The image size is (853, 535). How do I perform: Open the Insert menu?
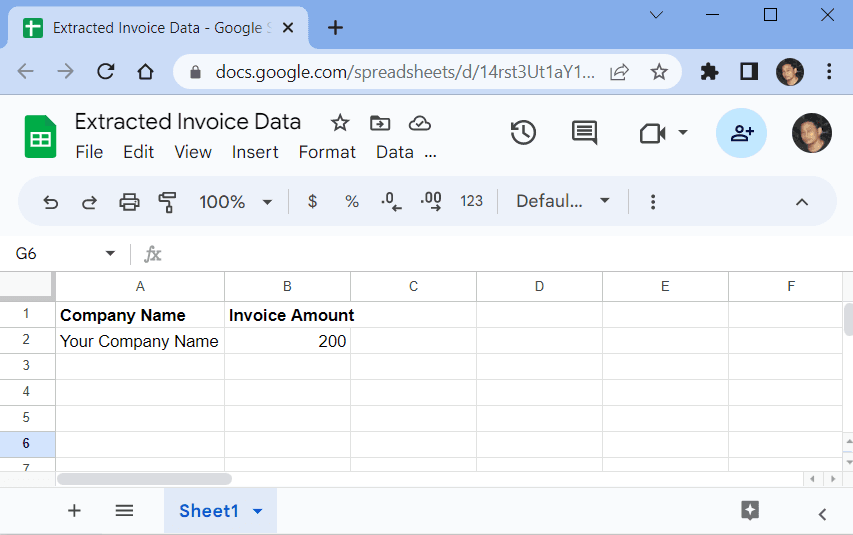pyautogui.click(x=255, y=152)
